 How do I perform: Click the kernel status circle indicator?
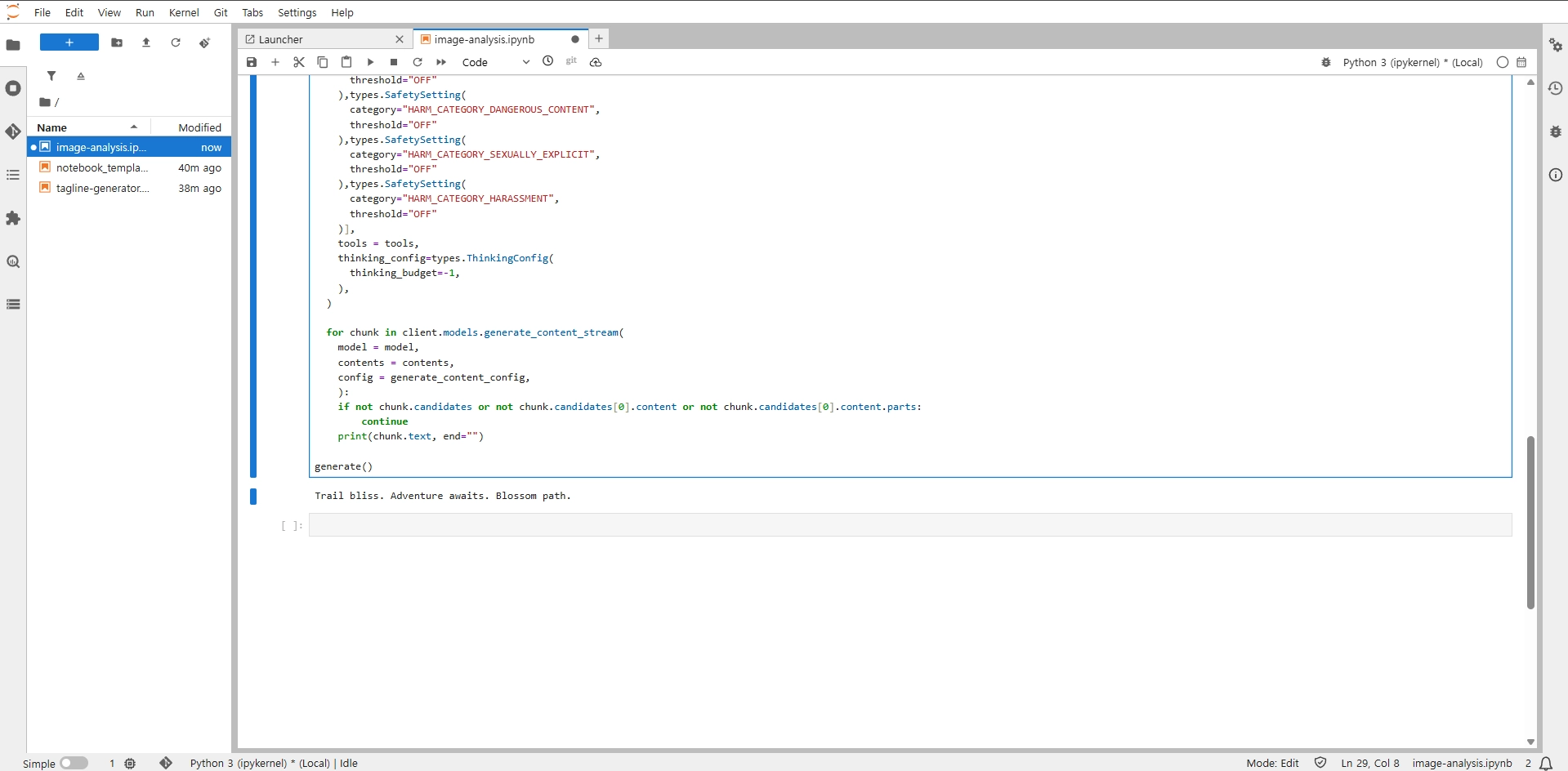coord(1503,62)
